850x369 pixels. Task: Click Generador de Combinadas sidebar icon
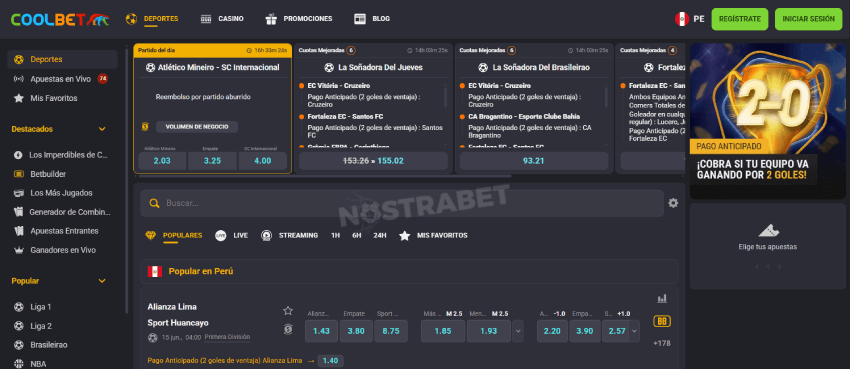click(19, 212)
